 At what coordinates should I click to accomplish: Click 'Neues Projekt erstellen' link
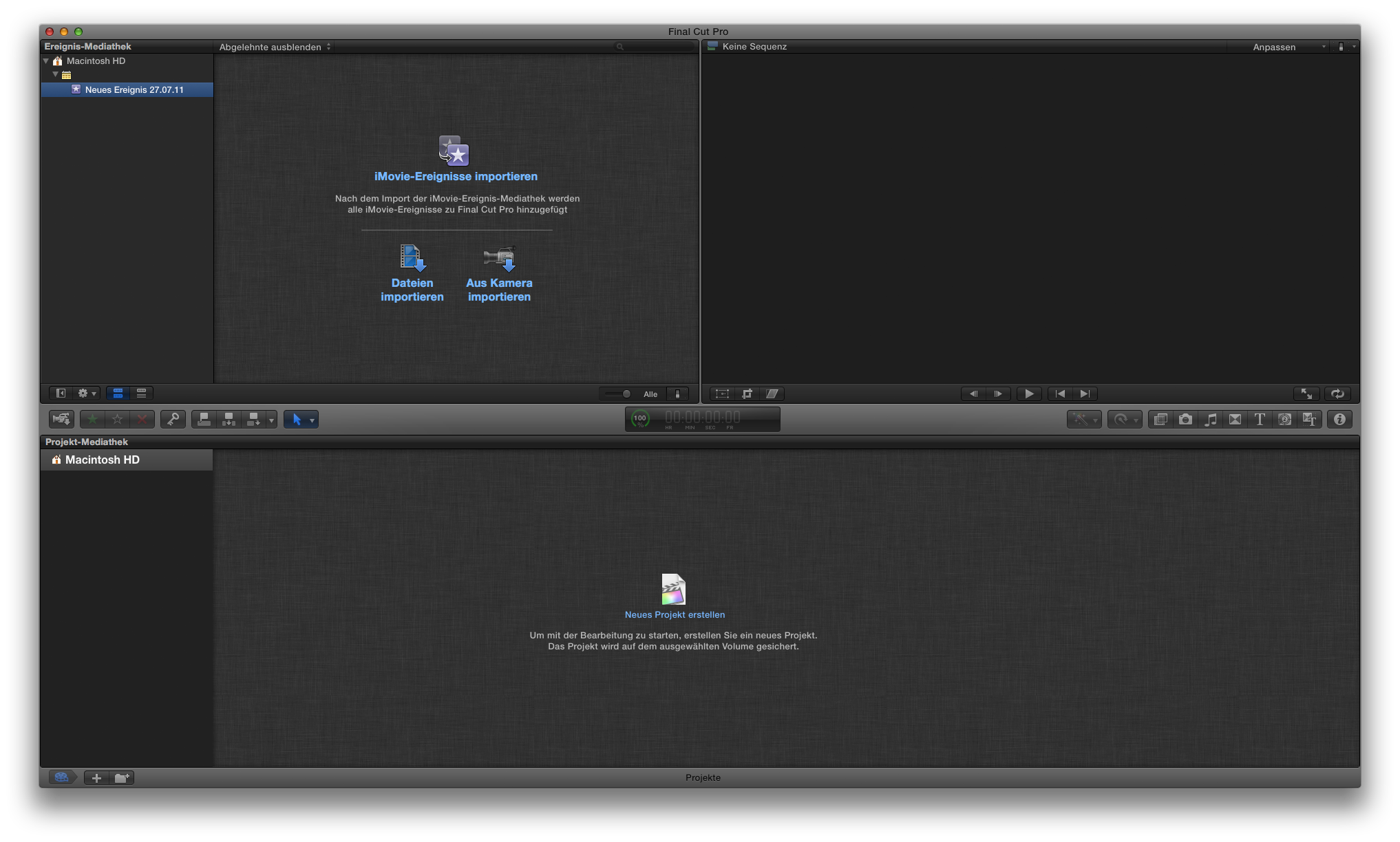[675, 614]
